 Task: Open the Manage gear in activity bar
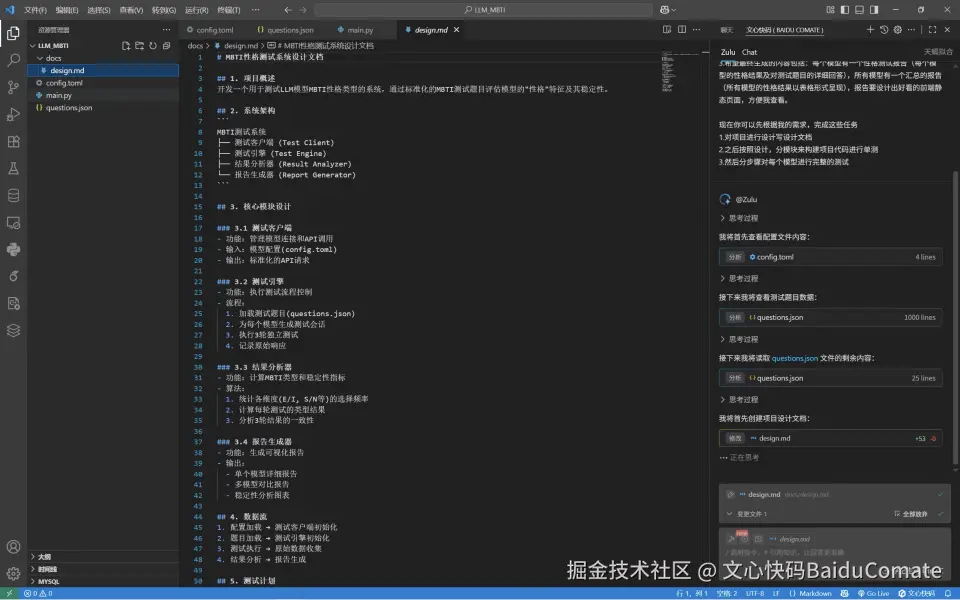(x=13, y=574)
